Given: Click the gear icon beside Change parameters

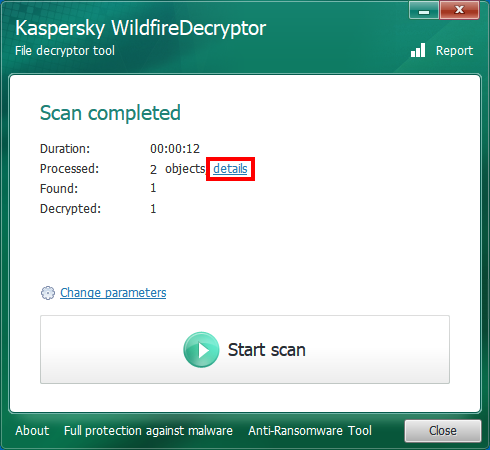Looking at the screenshot, I should pos(48,293).
